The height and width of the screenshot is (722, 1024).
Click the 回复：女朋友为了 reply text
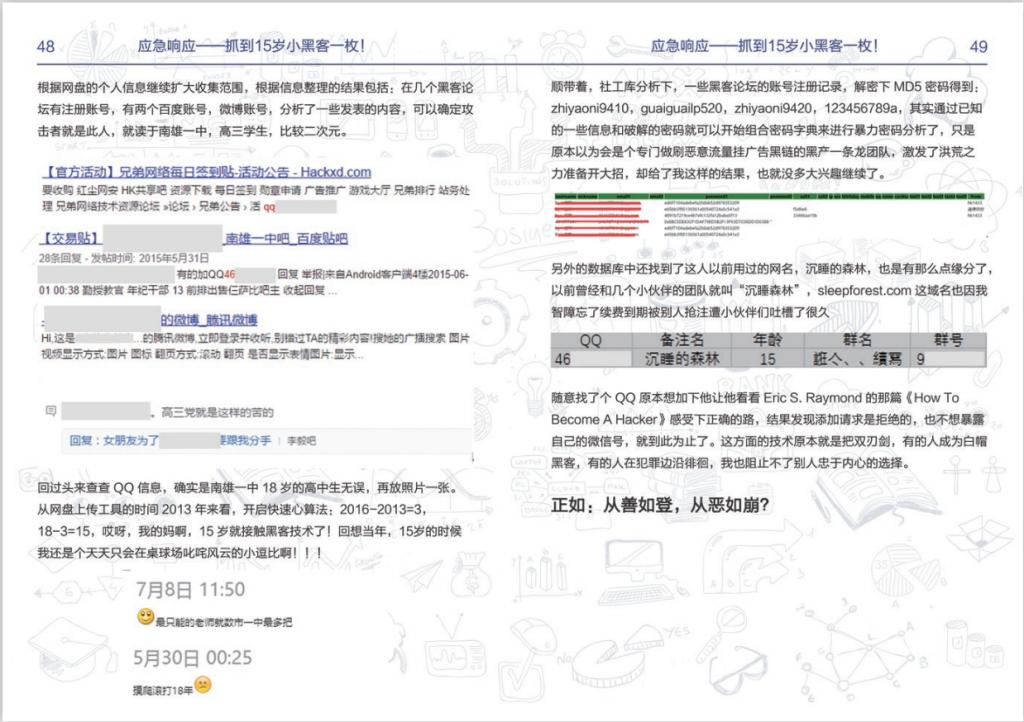click(130, 439)
